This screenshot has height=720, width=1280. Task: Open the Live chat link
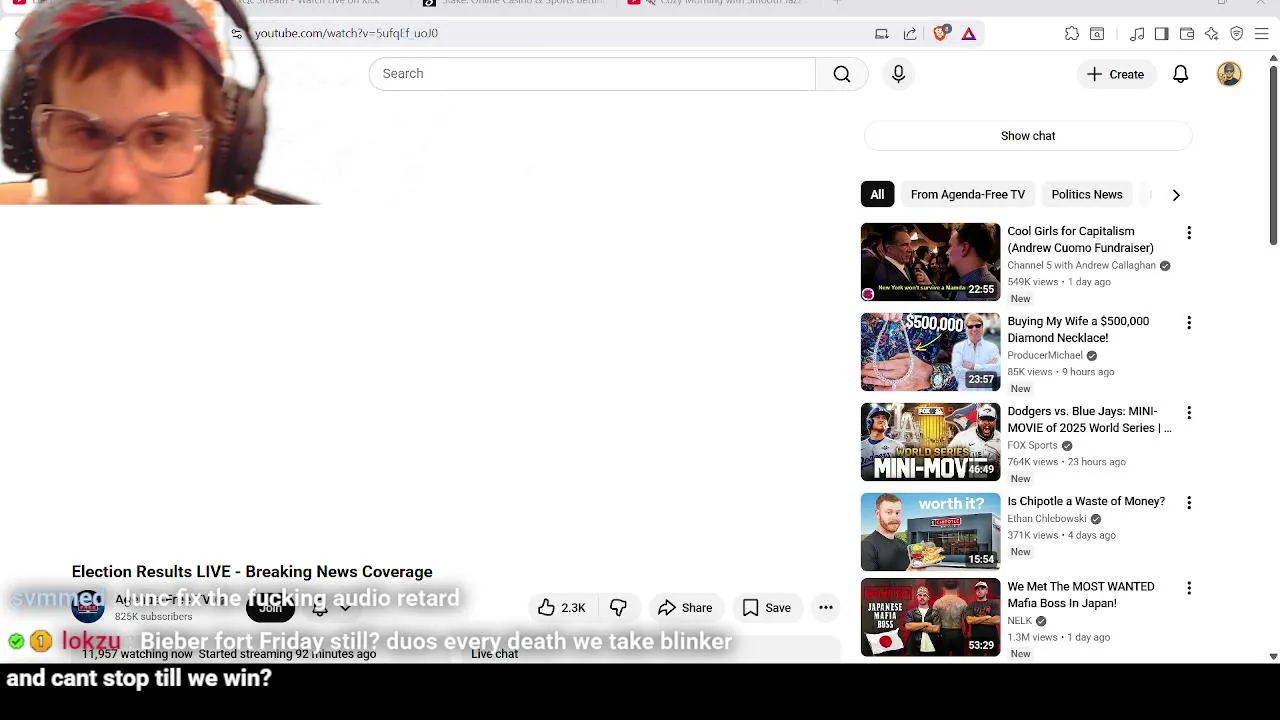click(494, 654)
